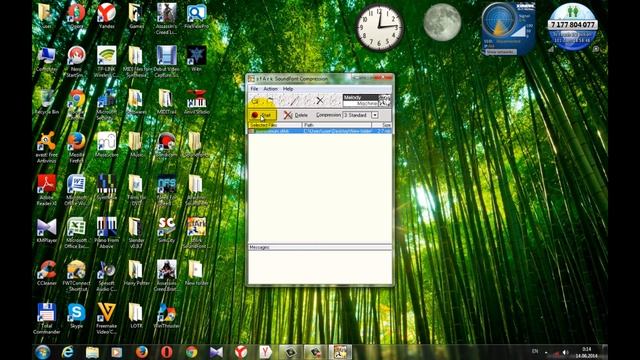Open the Mozilla Firefox desktop shortcut

tap(76, 147)
